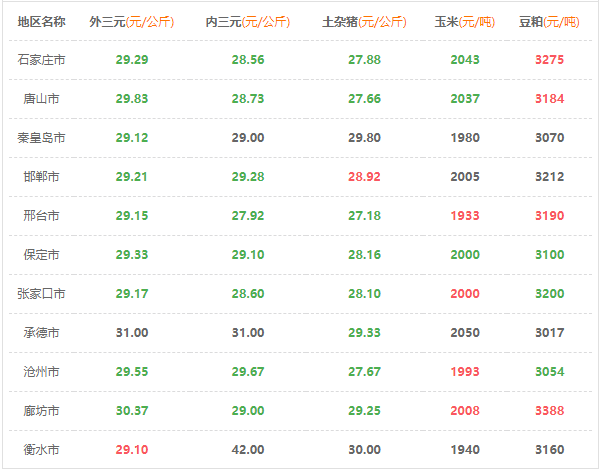Click the 土杂猪(元/公斤) column header
Image resolution: width=603 pixels, height=471 pixels.
coord(364,22)
